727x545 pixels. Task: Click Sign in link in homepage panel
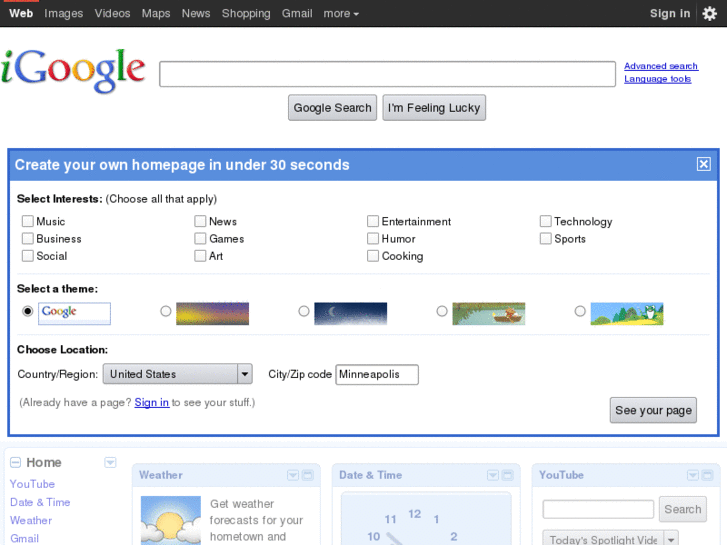click(x=152, y=402)
